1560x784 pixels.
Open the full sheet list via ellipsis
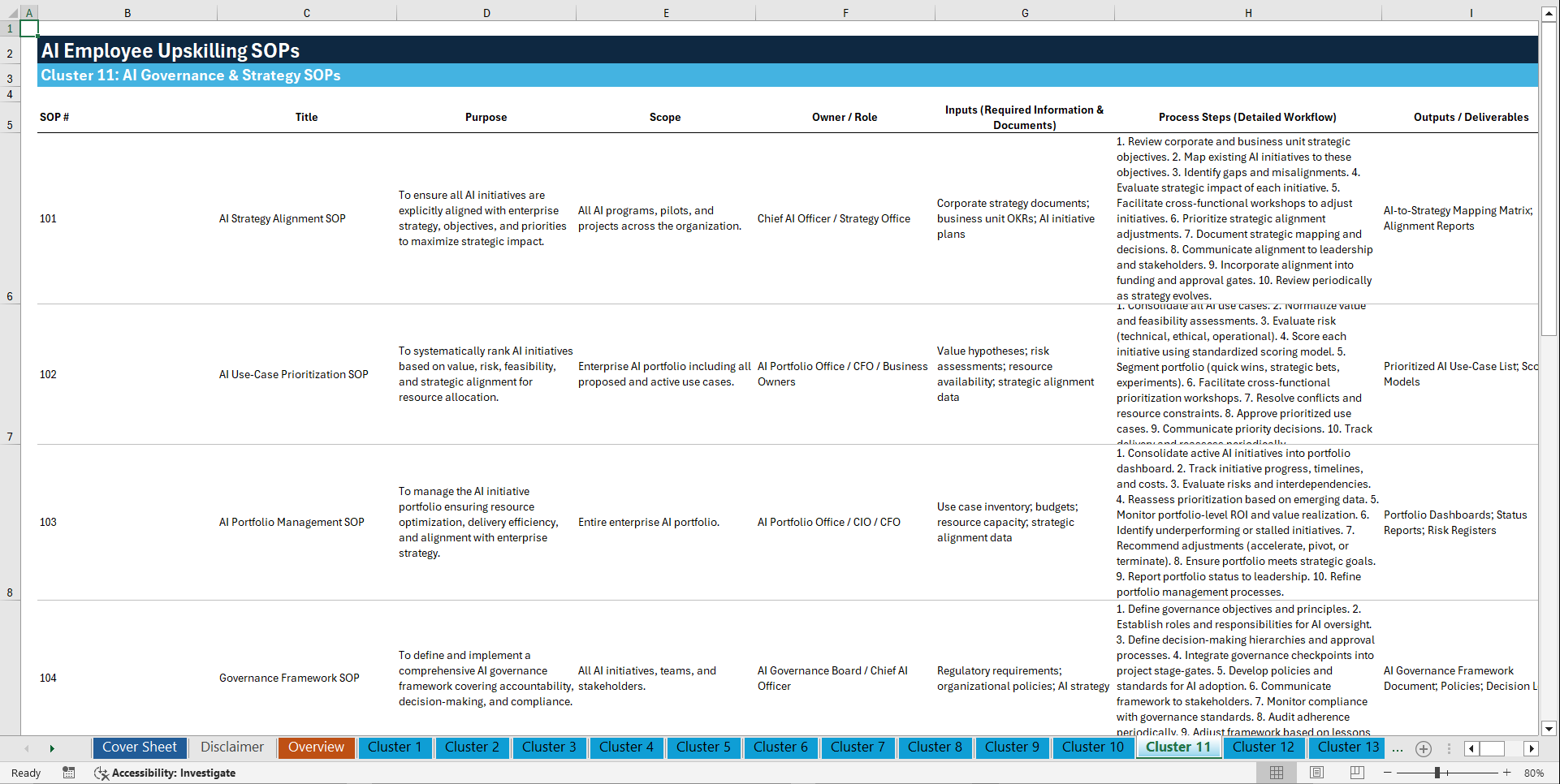click(x=1398, y=748)
